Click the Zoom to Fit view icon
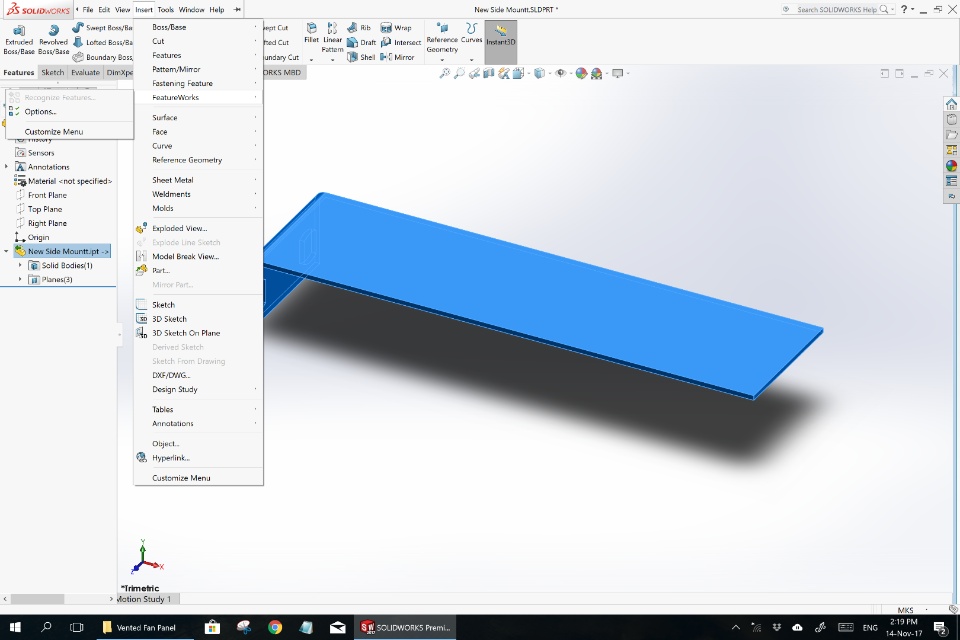Viewport: 960px width, 640px height. tap(444, 73)
